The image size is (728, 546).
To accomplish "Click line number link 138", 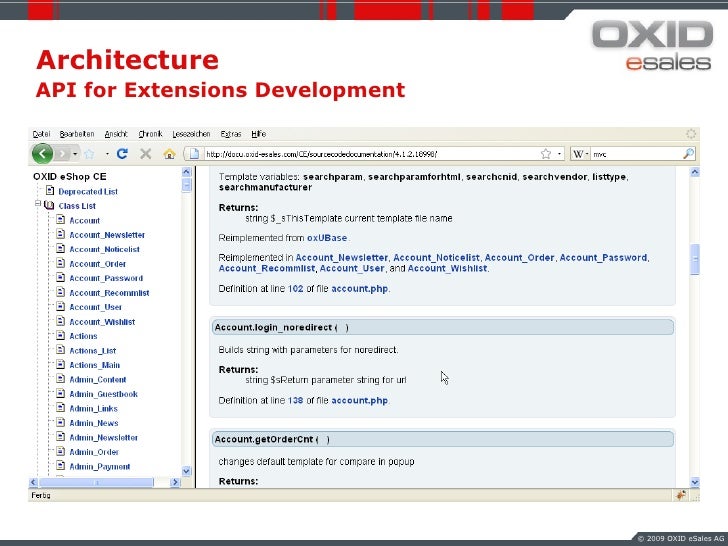I will (295, 400).
